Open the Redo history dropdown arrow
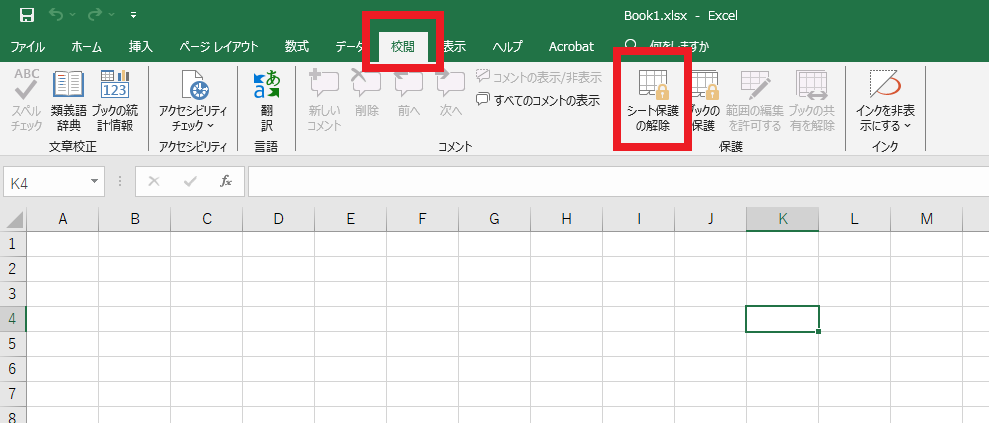The height and width of the screenshot is (423, 989). 112,15
